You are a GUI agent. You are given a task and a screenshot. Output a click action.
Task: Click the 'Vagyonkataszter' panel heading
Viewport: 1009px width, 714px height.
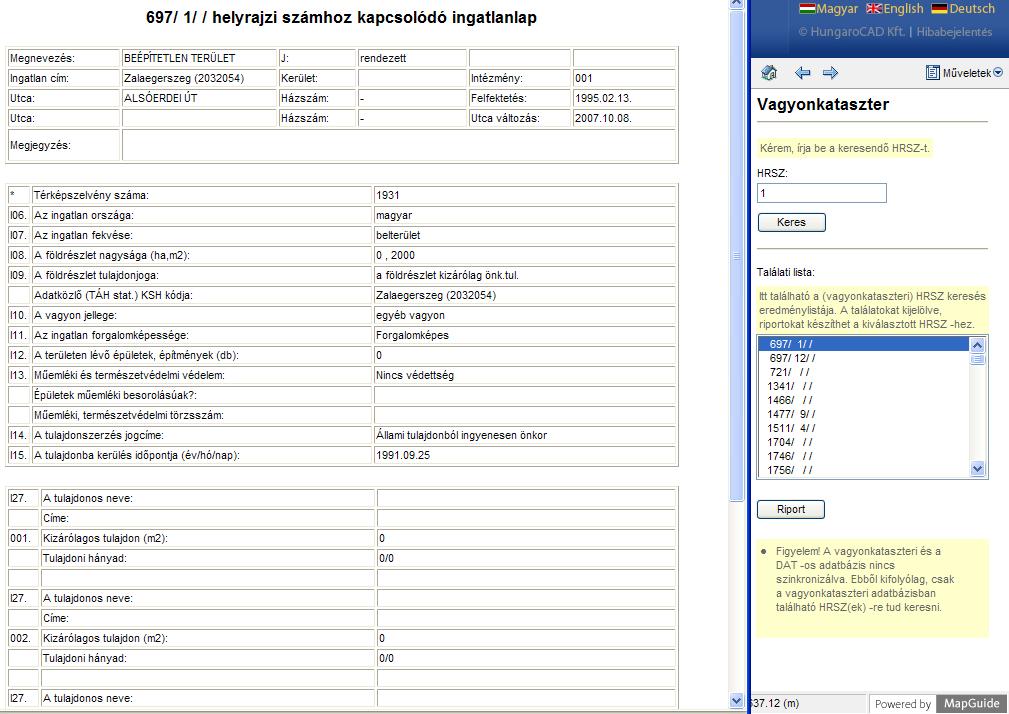pyautogui.click(x=823, y=104)
